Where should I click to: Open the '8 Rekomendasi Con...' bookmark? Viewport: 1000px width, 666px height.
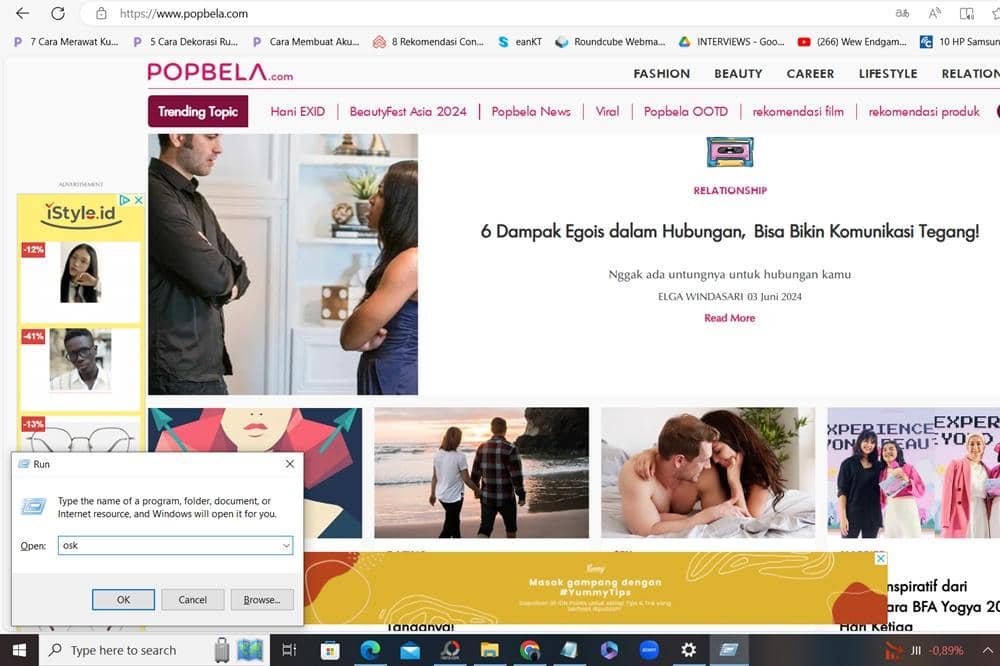point(428,42)
